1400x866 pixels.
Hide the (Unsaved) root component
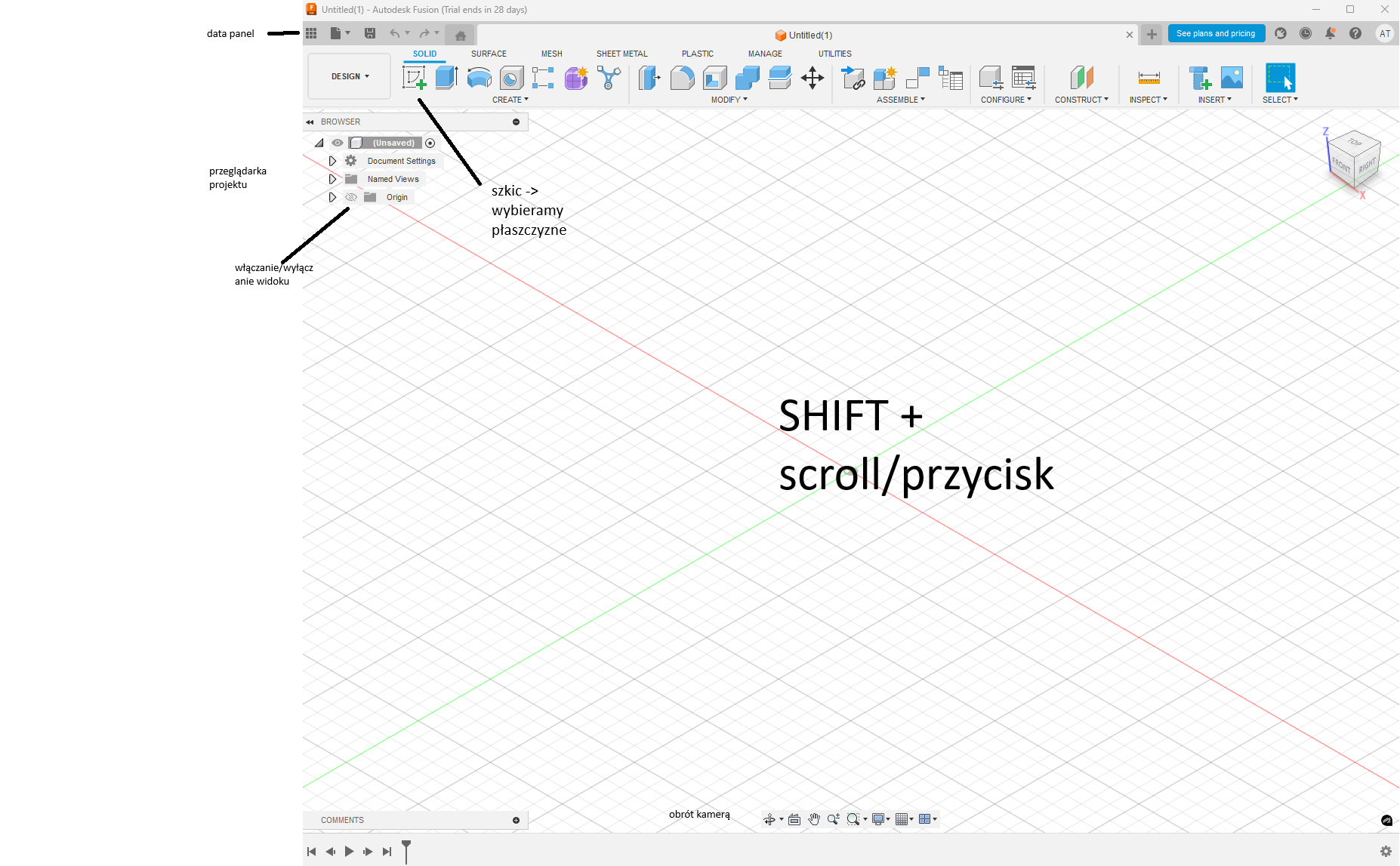click(338, 143)
